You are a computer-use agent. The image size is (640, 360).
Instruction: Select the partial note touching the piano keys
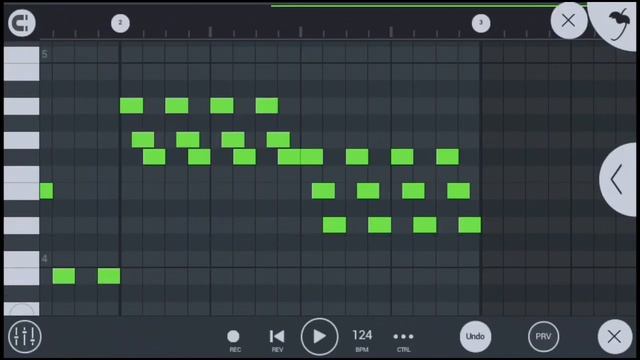pyautogui.click(x=46, y=191)
